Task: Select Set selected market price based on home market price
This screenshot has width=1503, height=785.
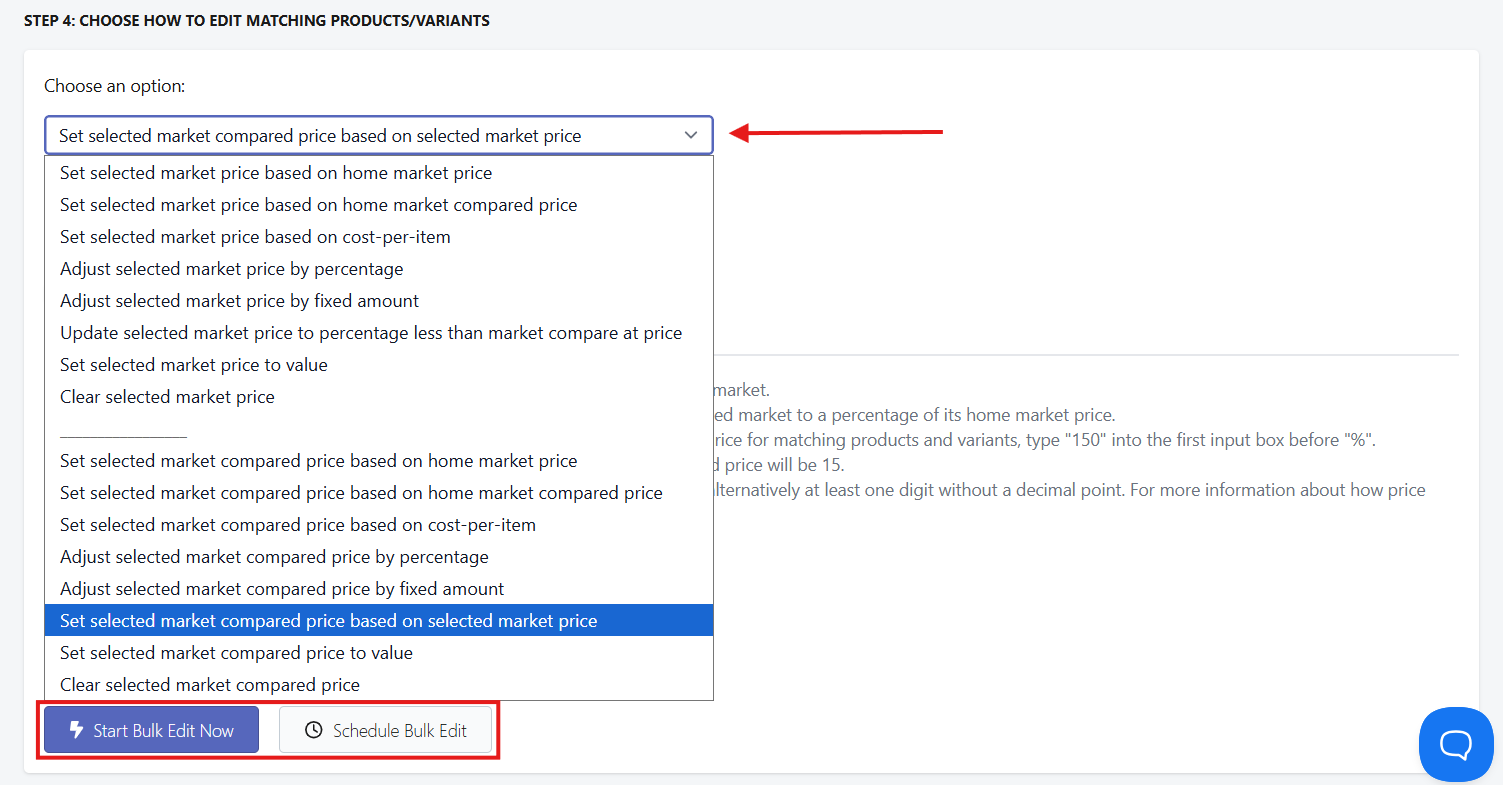Action: click(x=379, y=173)
